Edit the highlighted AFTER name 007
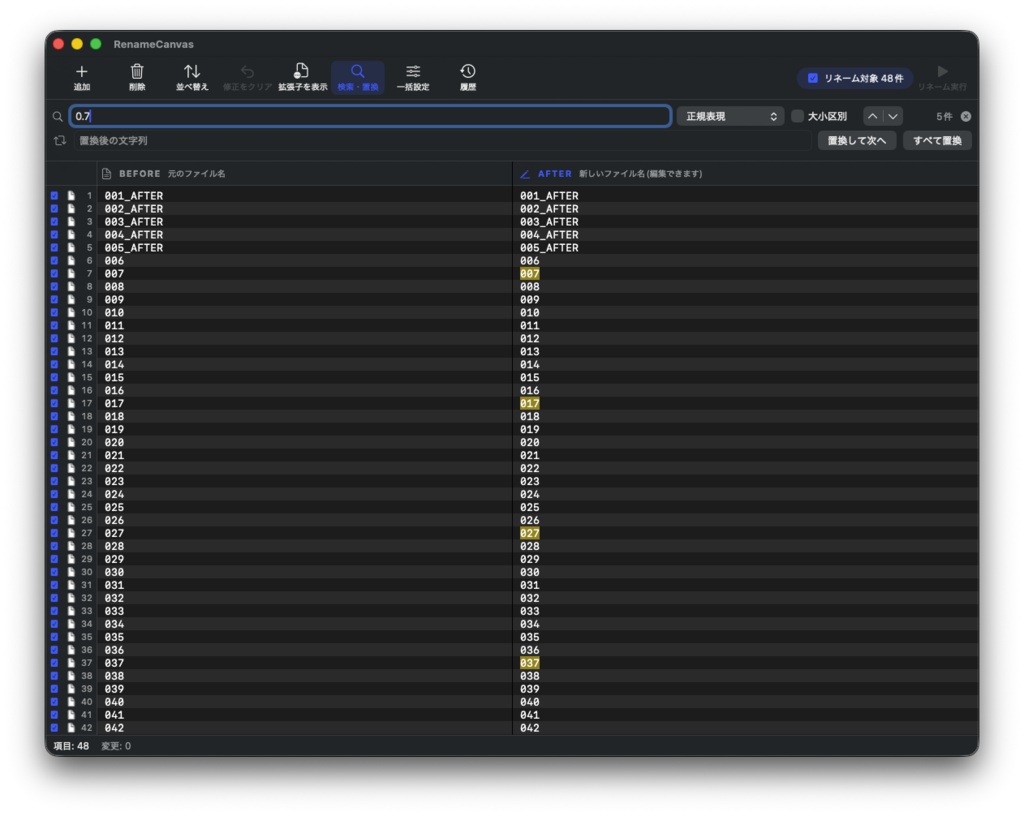Screen dimensions: 1024x816 (530, 274)
